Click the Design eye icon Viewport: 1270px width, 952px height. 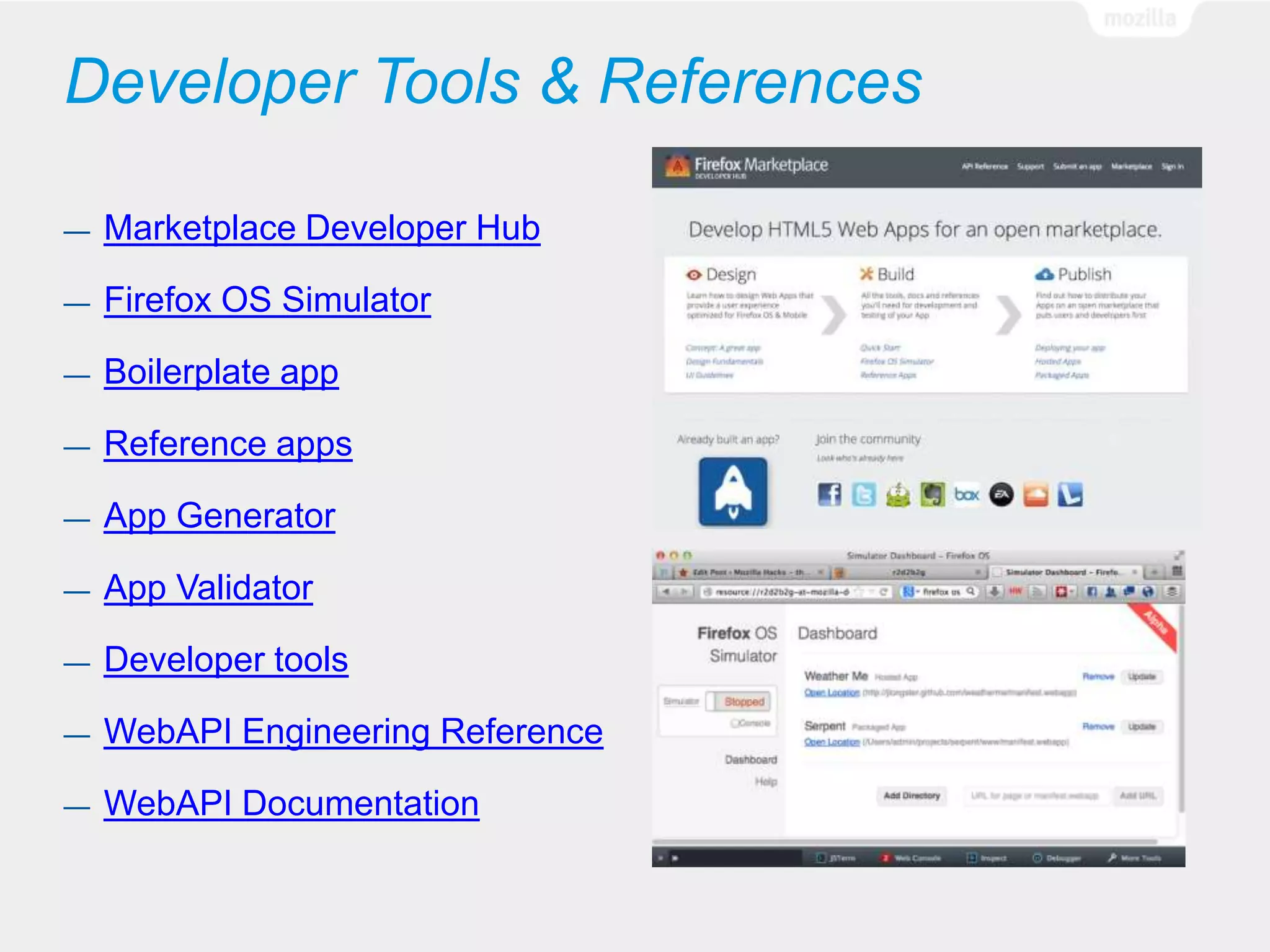(x=694, y=275)
